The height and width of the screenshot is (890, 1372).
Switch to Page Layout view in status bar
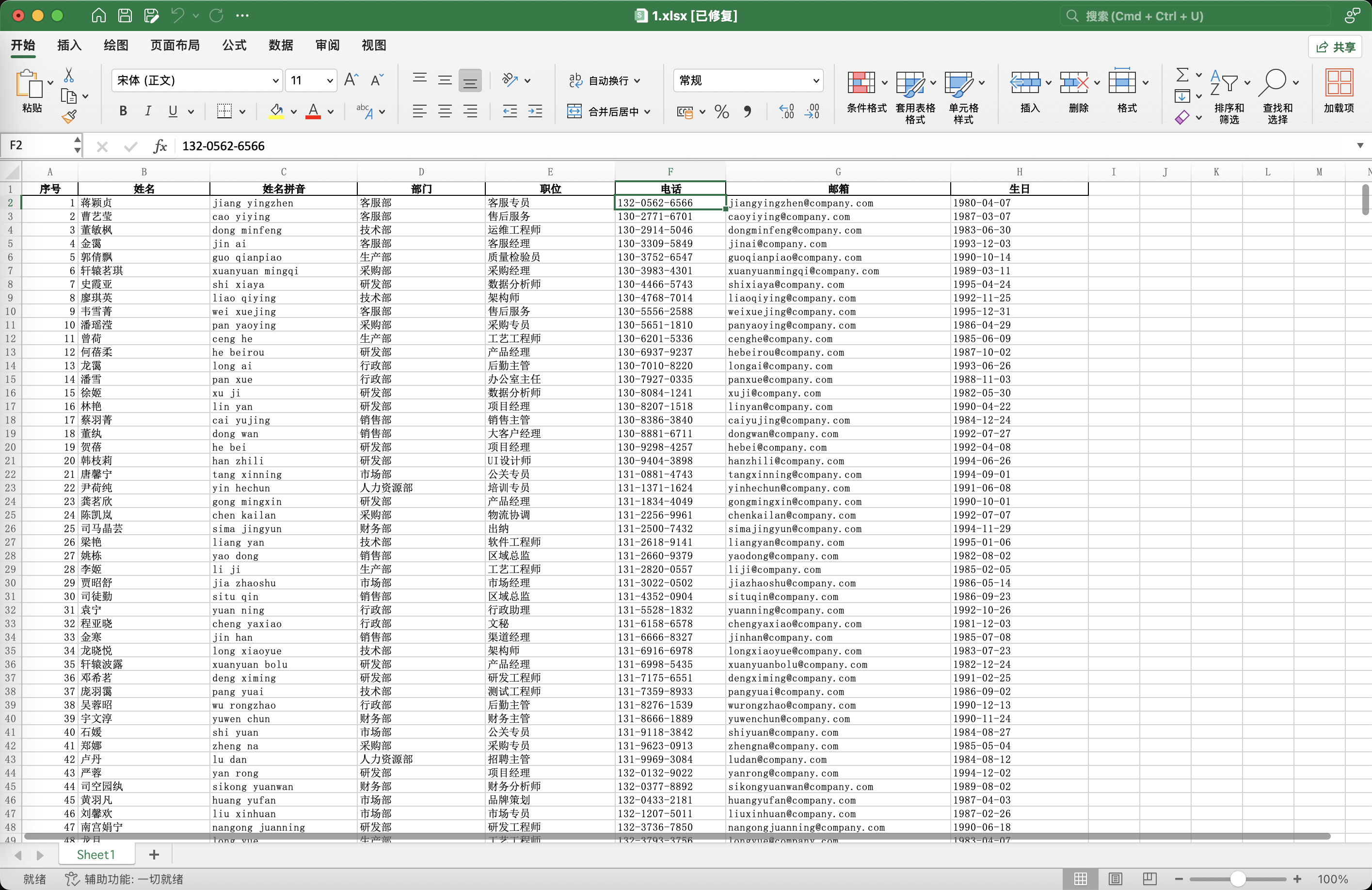1115,878
